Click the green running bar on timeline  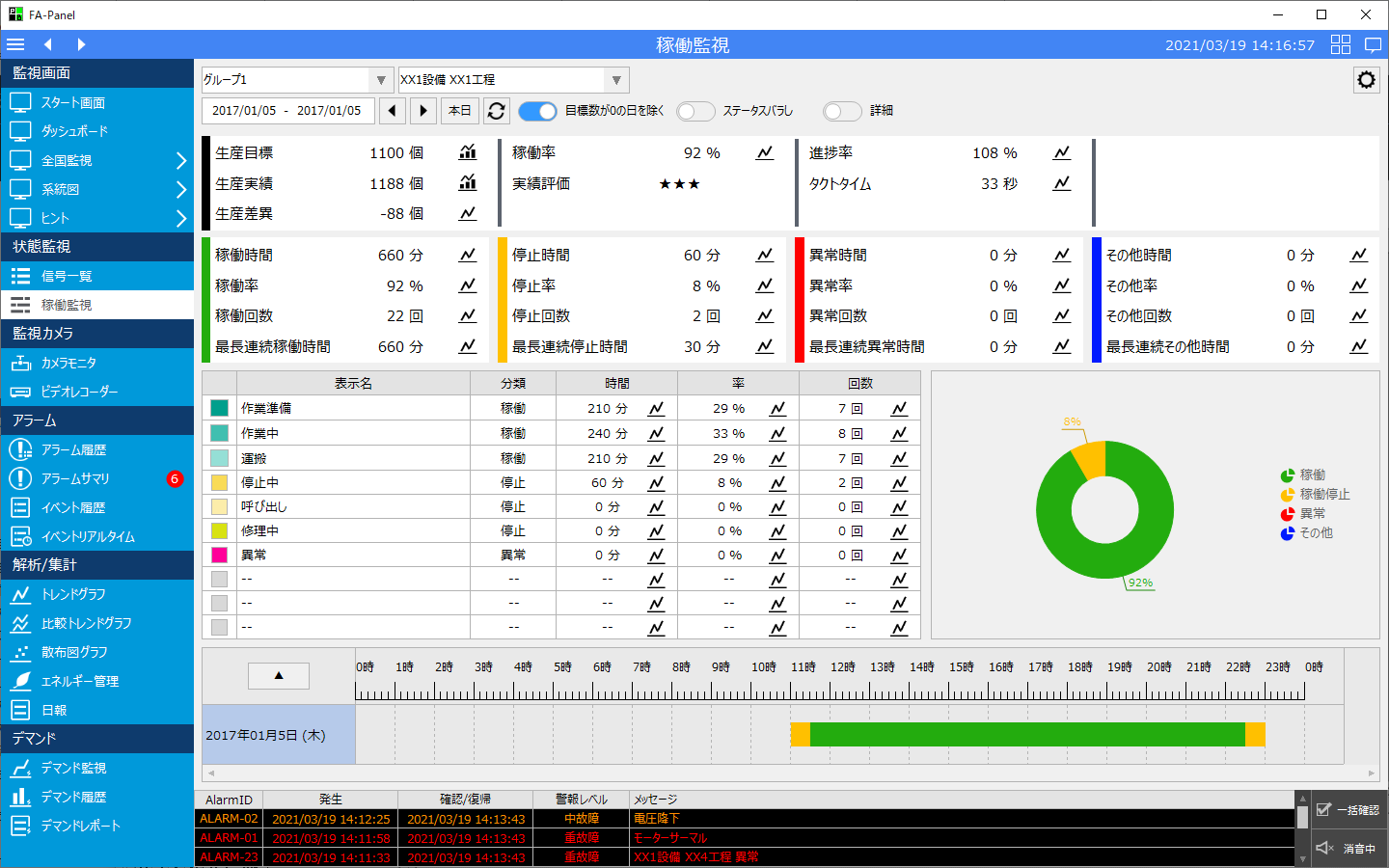(1027, 735)
